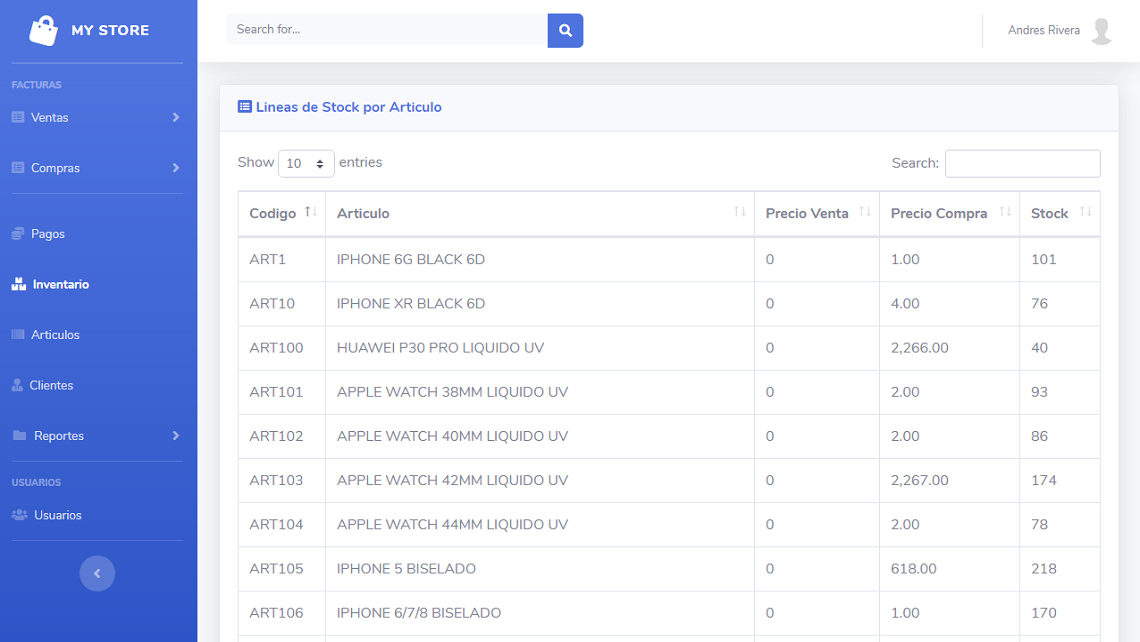Expand the Compras submenu
Image resolution: width=1140 pixels, height=642 pixels.
click(96, 168)
